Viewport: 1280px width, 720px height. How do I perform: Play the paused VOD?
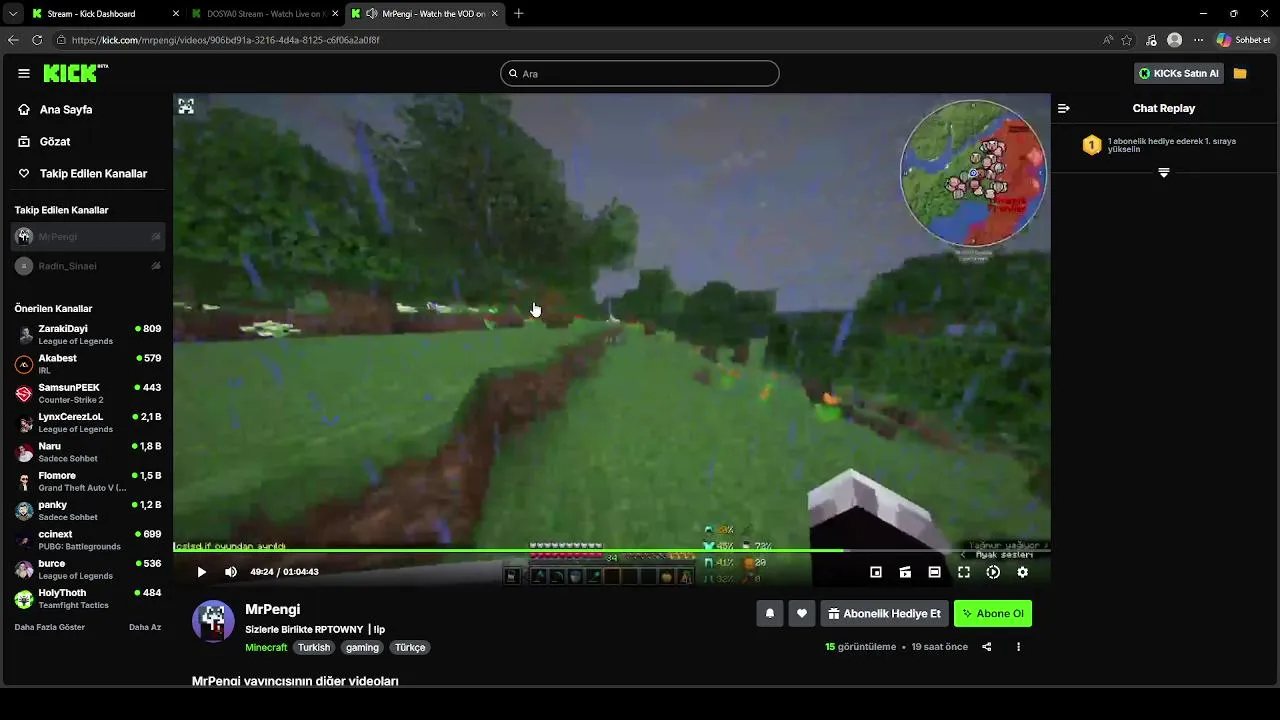pos(201,572)
